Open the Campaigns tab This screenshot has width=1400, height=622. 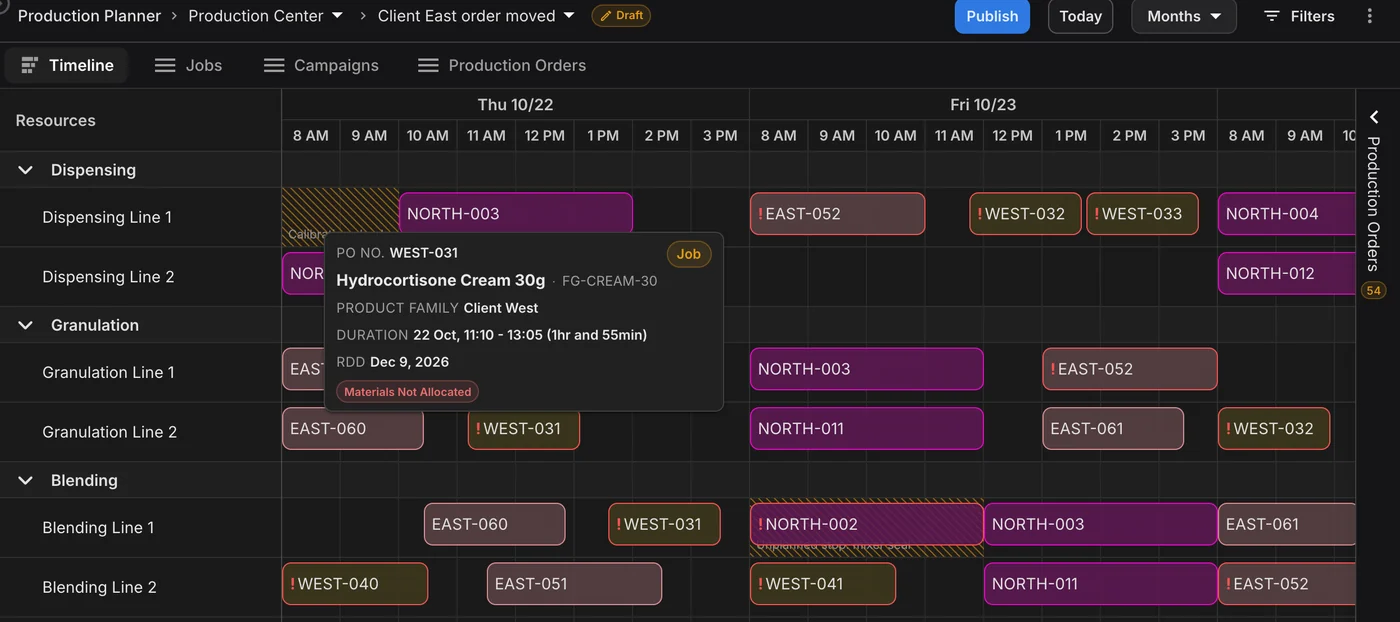[x=321, y=65]
